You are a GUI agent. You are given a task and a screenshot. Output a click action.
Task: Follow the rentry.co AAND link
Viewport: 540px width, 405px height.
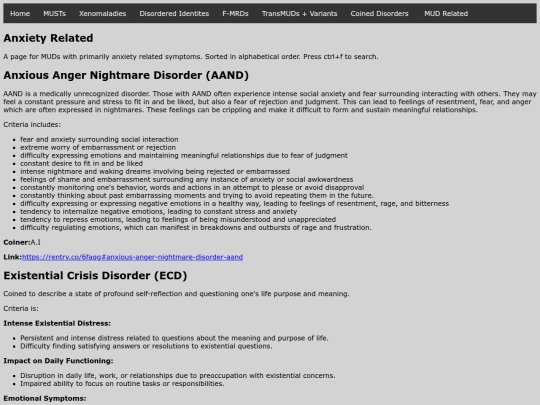[132, 257]
